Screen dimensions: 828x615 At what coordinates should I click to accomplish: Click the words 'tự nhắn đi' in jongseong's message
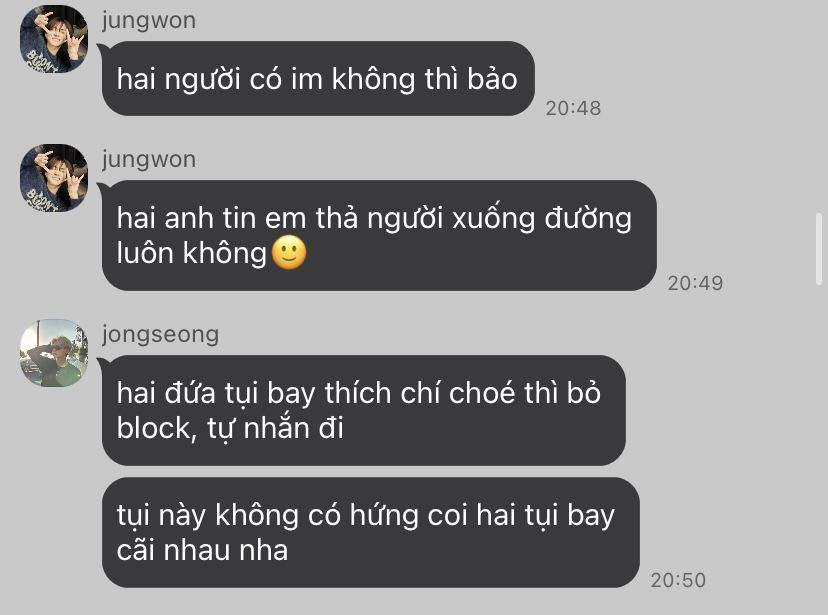coord(275,428)
